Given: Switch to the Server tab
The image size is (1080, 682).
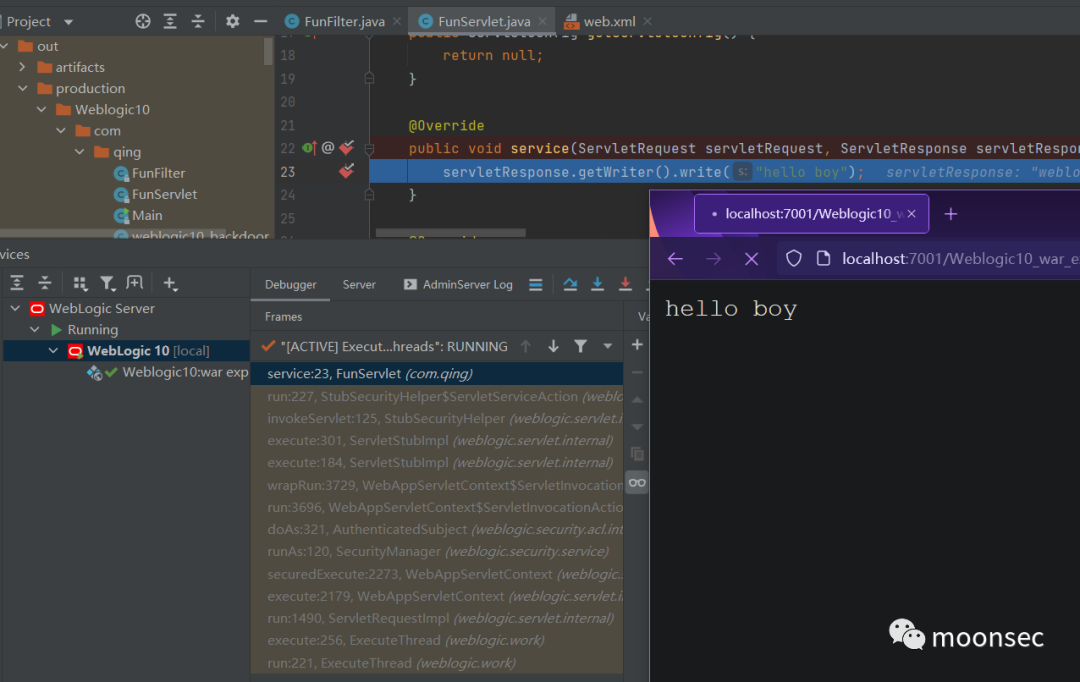Looking at the screenshot, I should tap(359, 285).
